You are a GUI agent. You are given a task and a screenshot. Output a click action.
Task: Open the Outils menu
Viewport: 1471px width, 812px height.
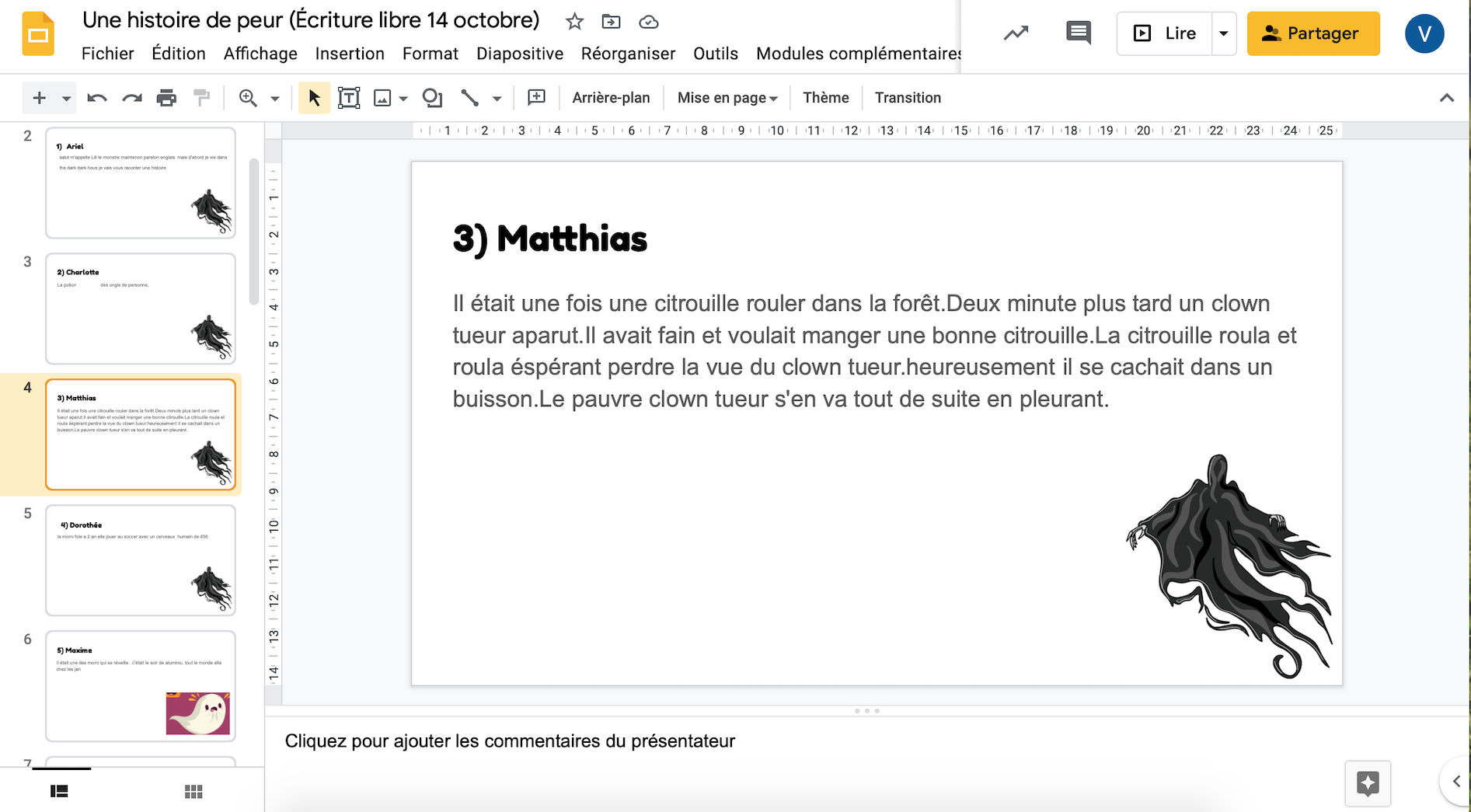click(716, 54)
